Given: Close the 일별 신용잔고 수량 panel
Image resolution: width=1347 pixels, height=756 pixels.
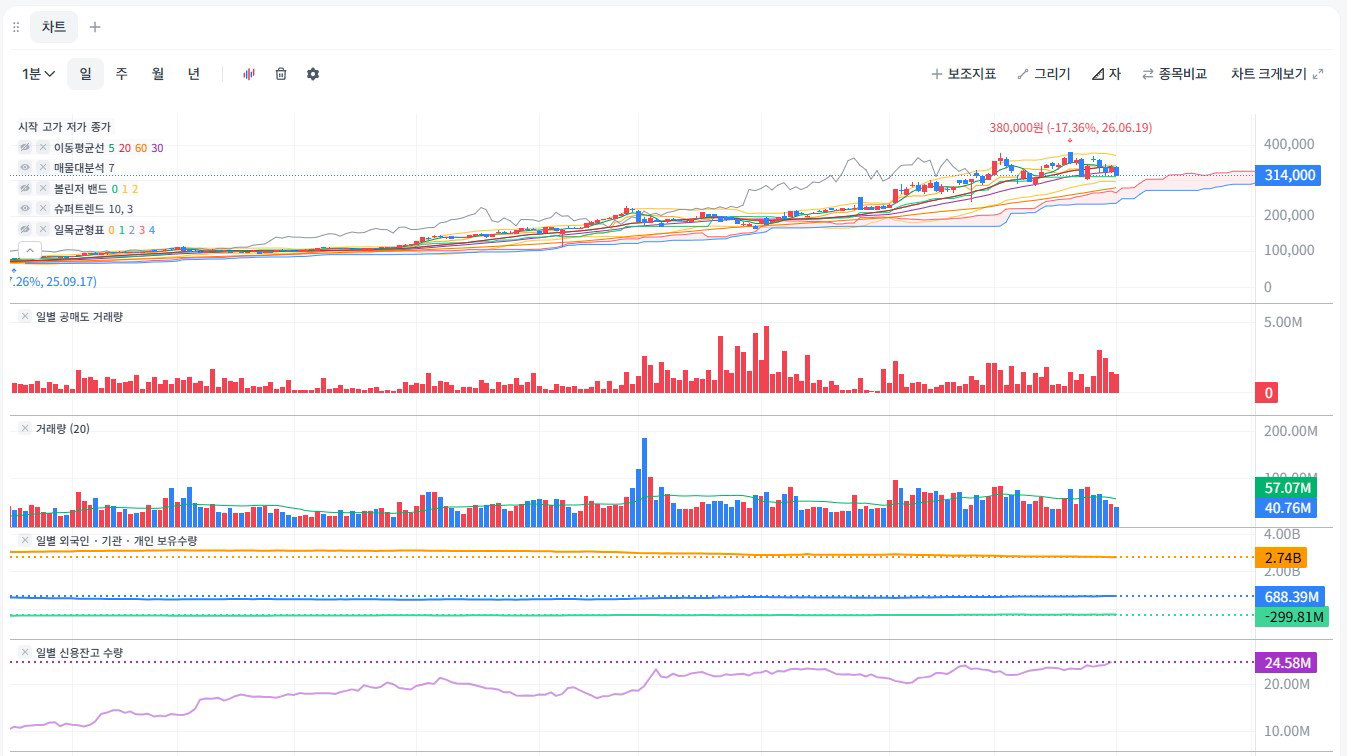Looking at the screenshot, I should pyautogui.click(x=25, y=652).
